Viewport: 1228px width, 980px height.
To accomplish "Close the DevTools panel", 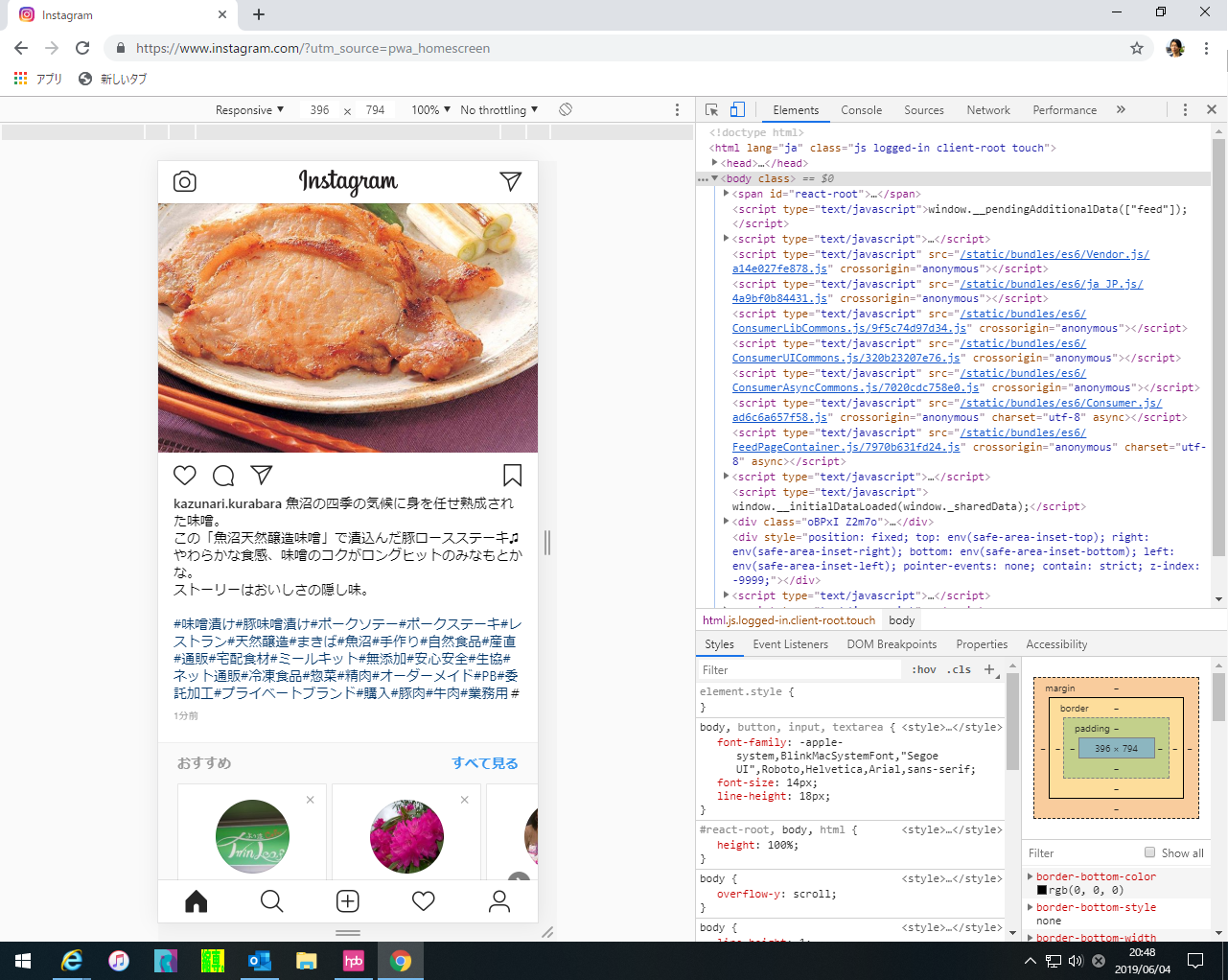I will 1212,110.
